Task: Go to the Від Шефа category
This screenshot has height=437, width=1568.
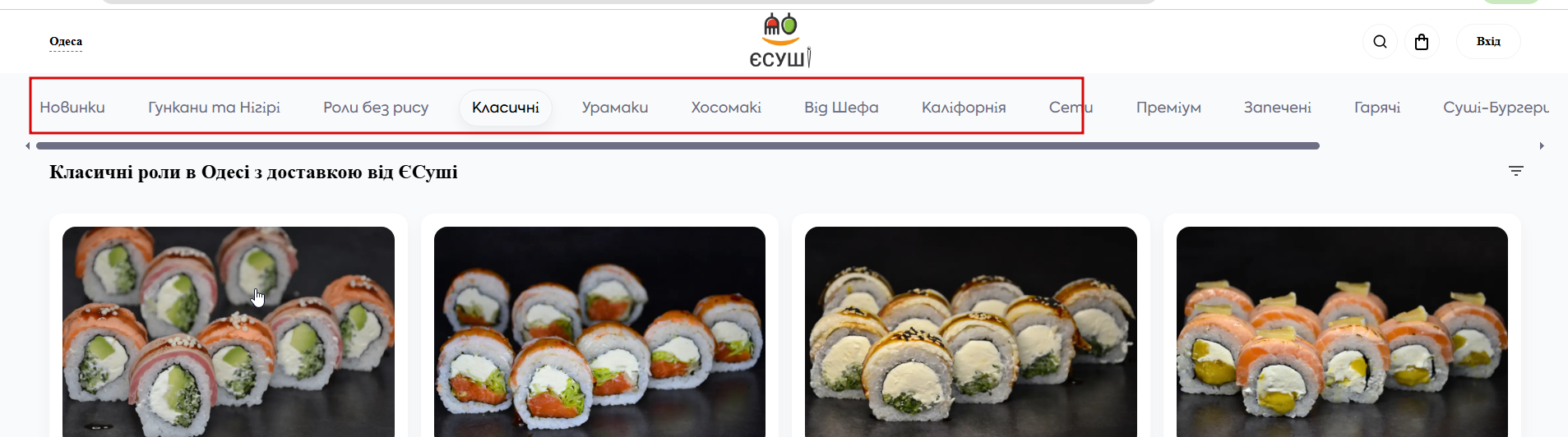Action: pos(841,108)
